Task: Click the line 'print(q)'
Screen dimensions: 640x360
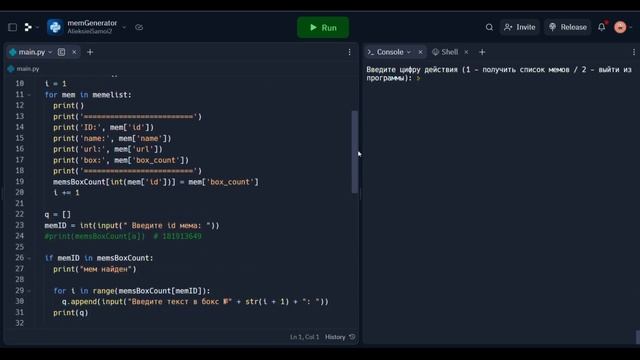Action: 71,313
